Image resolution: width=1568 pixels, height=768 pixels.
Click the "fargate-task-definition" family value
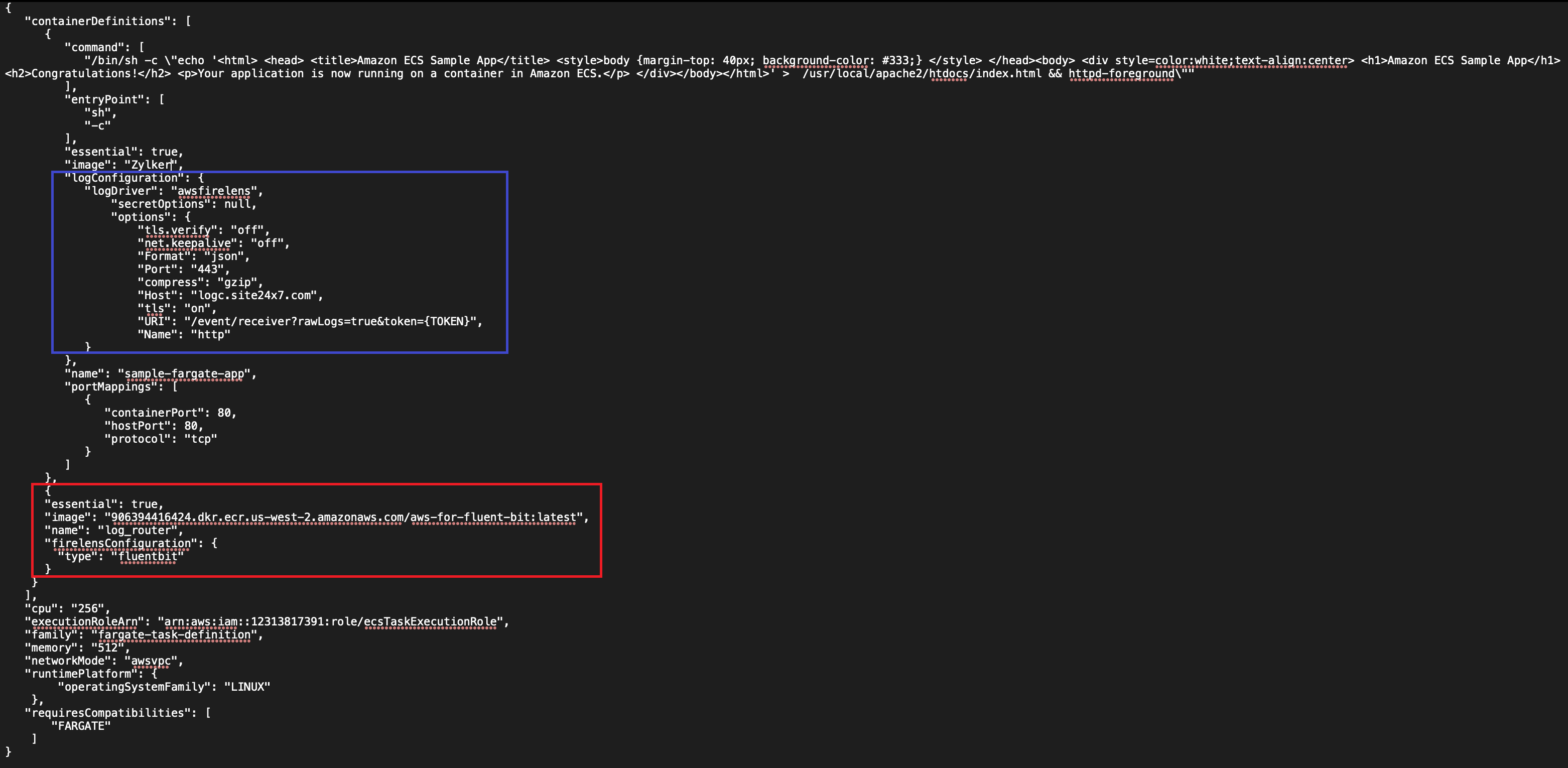(x=174, y=634)
